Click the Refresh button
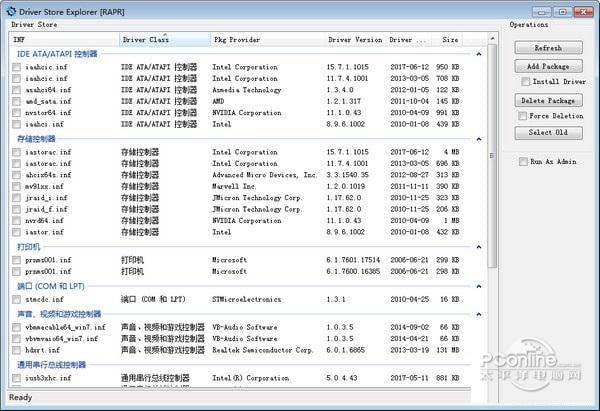Viewport: 600px width, 411px height. click(548, 48)
